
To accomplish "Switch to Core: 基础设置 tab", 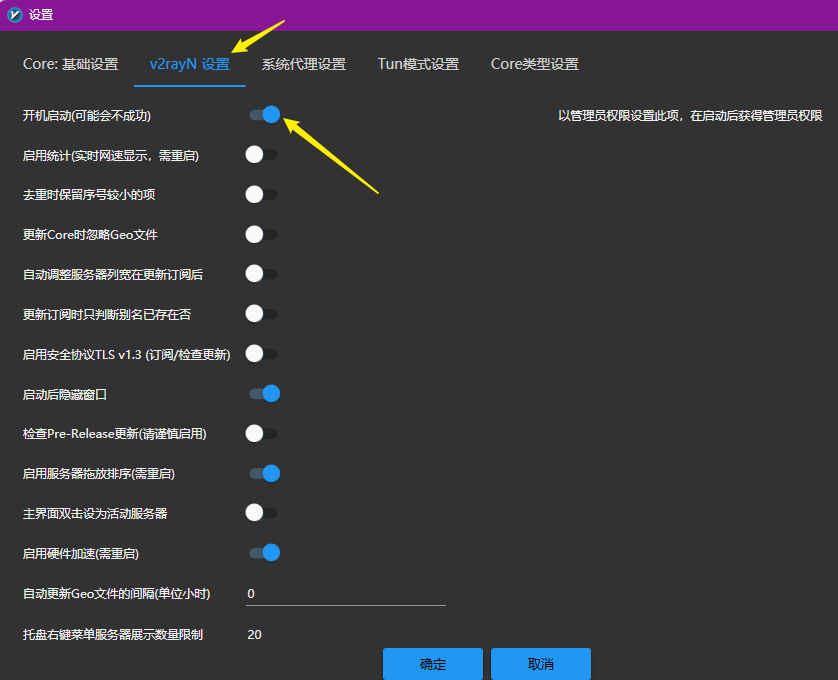I will [70, 64].
